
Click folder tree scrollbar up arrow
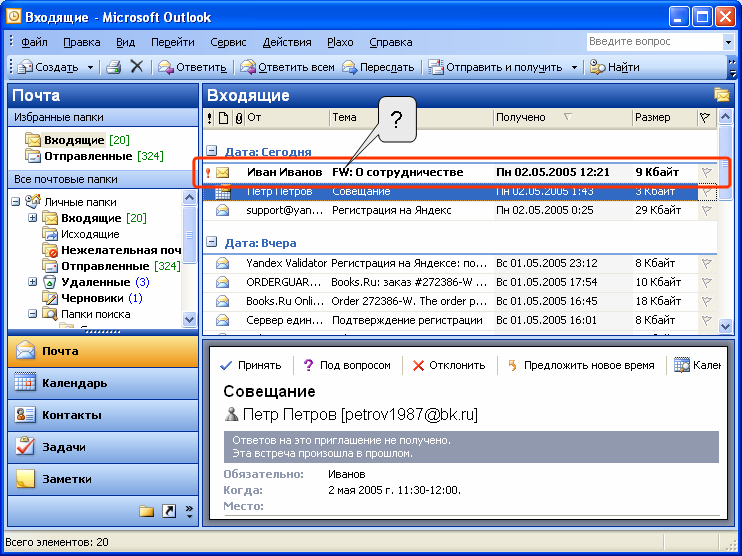click(x=189, y=197)
